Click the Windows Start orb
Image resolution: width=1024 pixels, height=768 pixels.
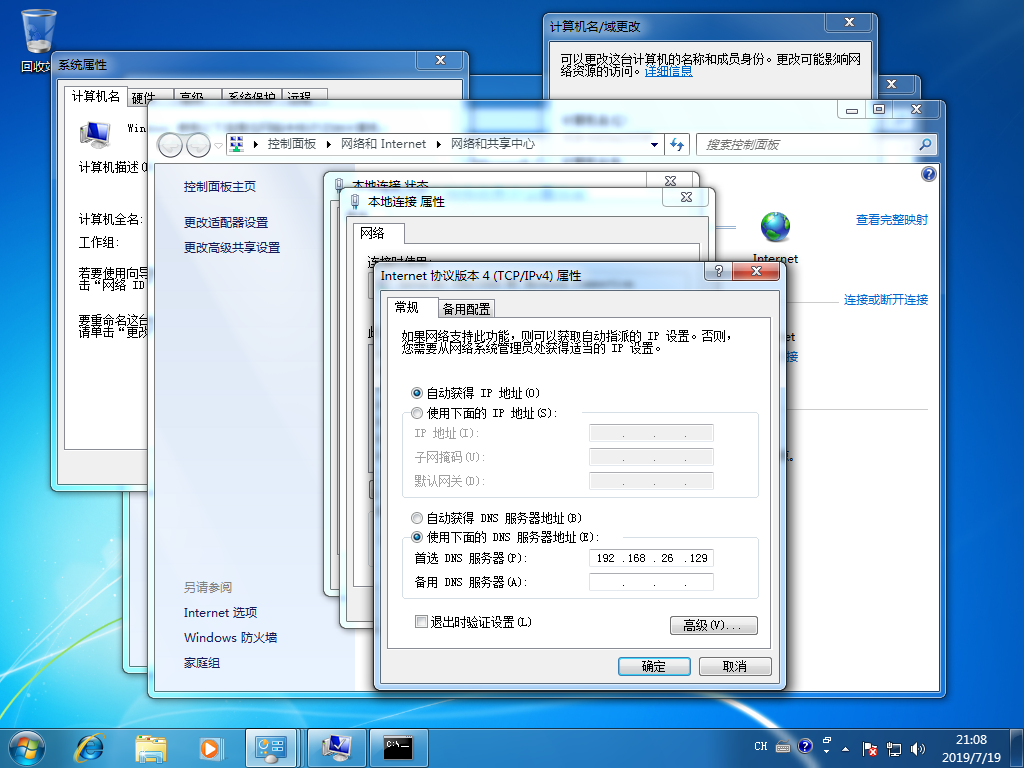coord(27,746)
